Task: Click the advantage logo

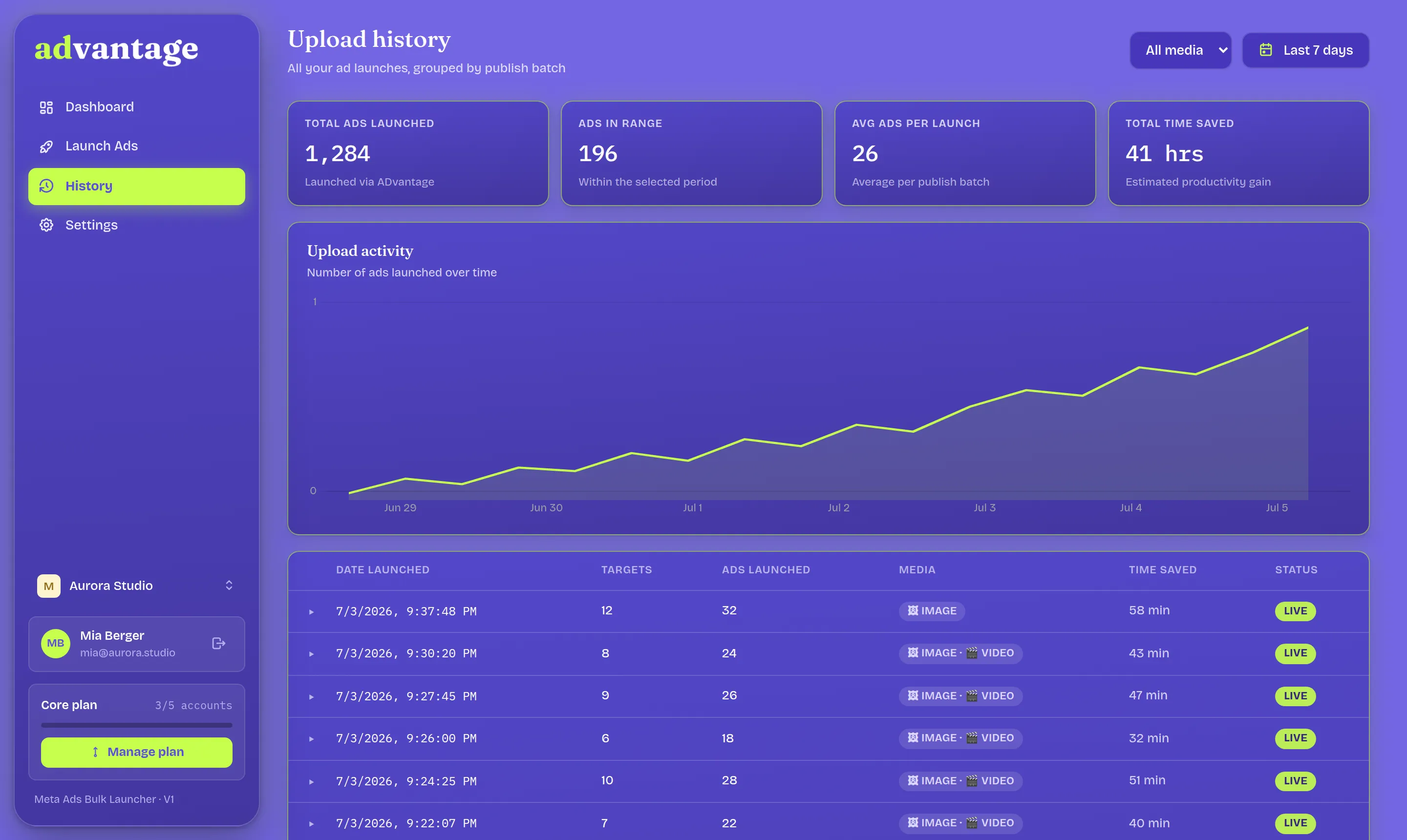Action: 116,49
